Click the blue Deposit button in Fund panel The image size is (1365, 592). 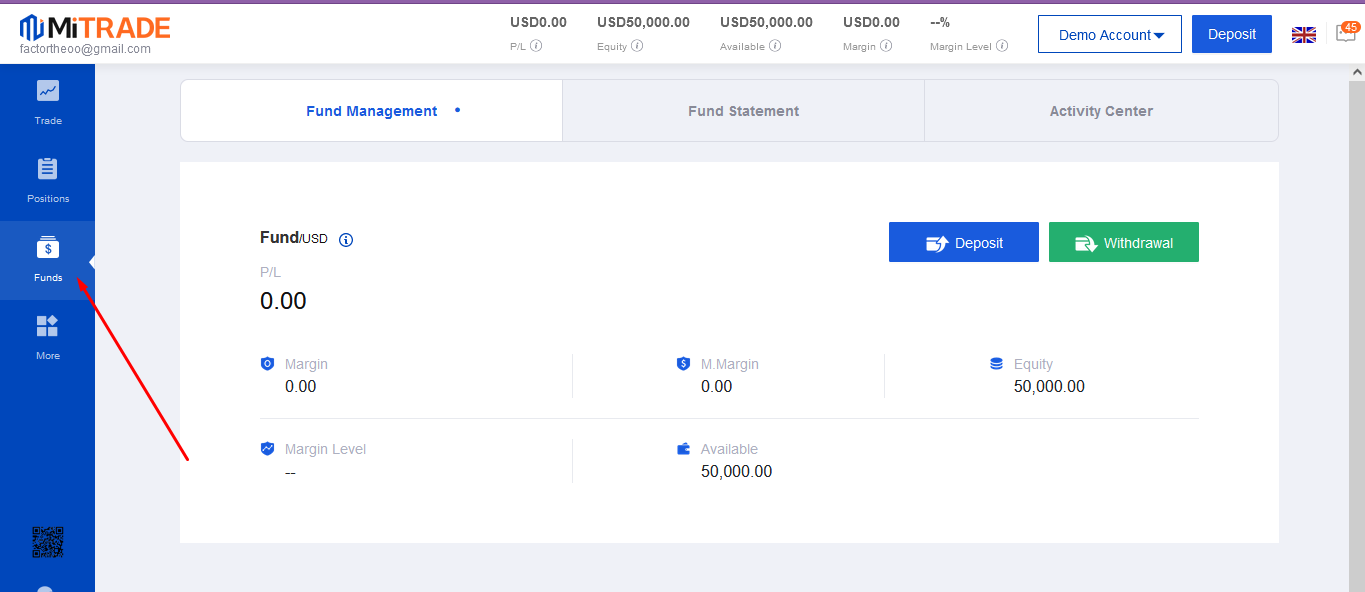[963, 243]
